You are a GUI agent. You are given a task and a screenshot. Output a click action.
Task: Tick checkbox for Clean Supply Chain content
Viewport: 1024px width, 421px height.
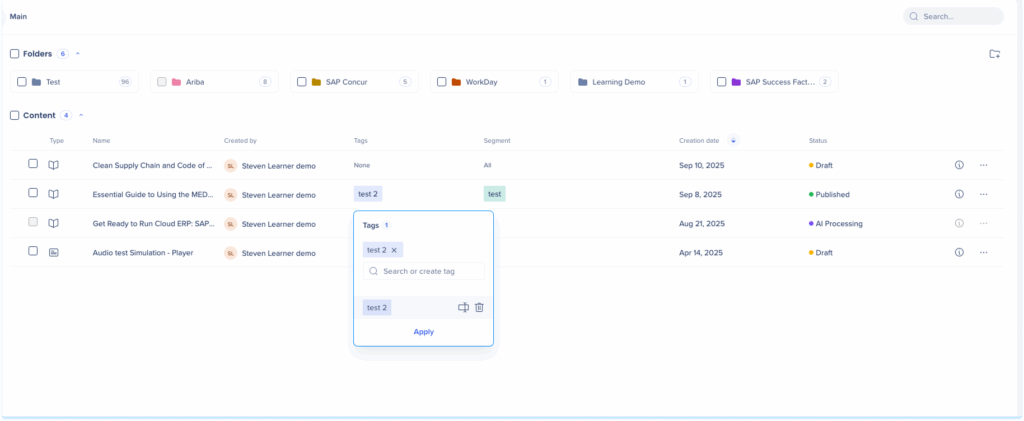[x=33, y=164]
